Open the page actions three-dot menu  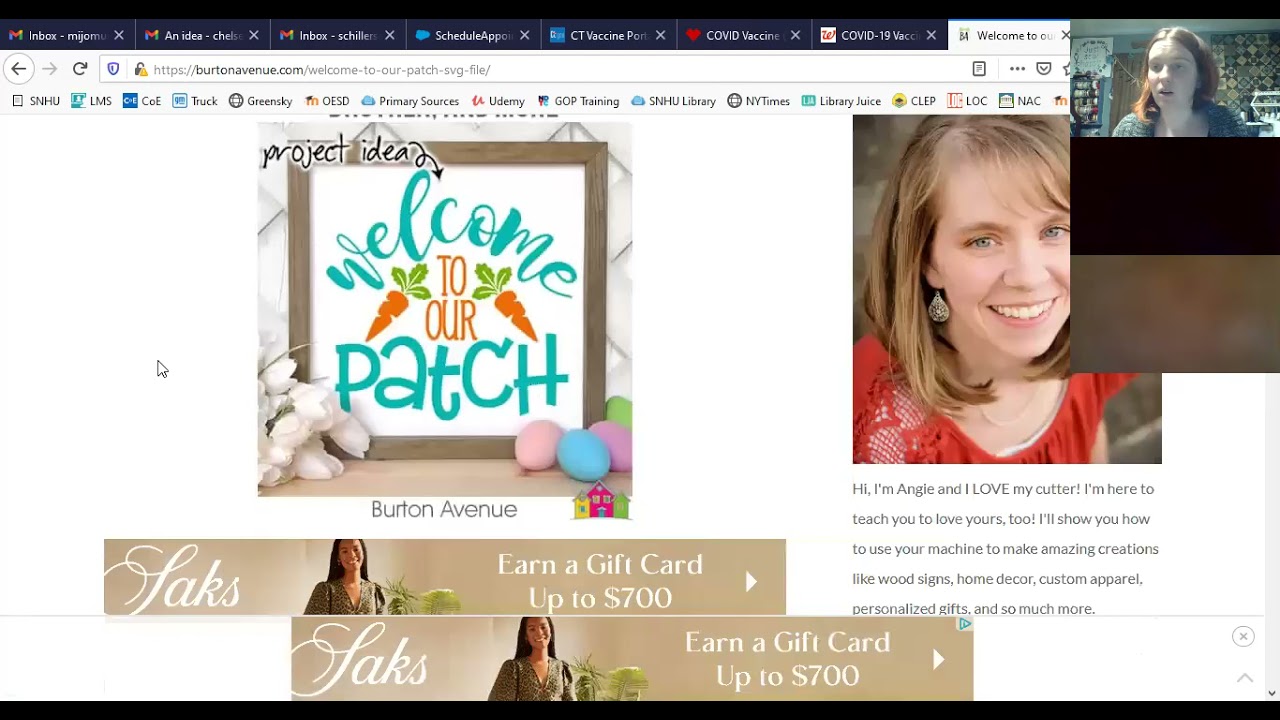click(1017, 69)
